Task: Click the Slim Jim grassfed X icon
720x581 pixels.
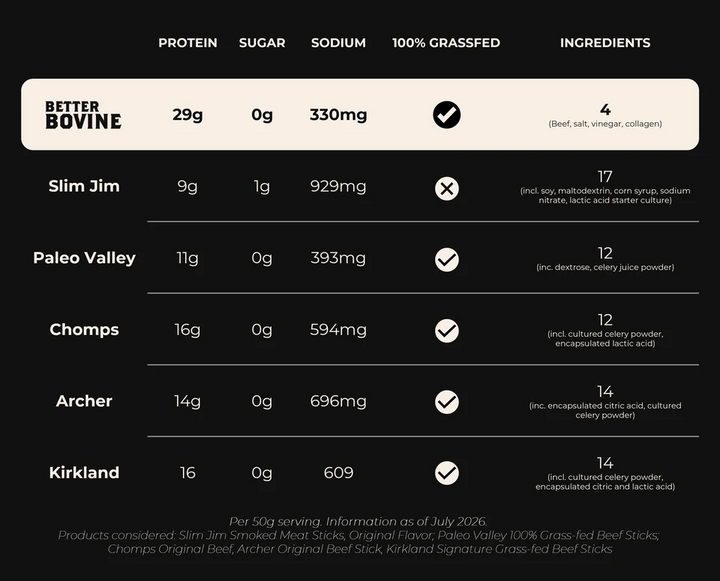Action: coord(446,188)
